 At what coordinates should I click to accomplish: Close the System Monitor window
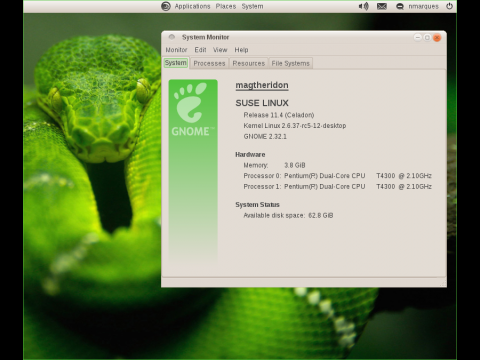(x=437, y=37)
